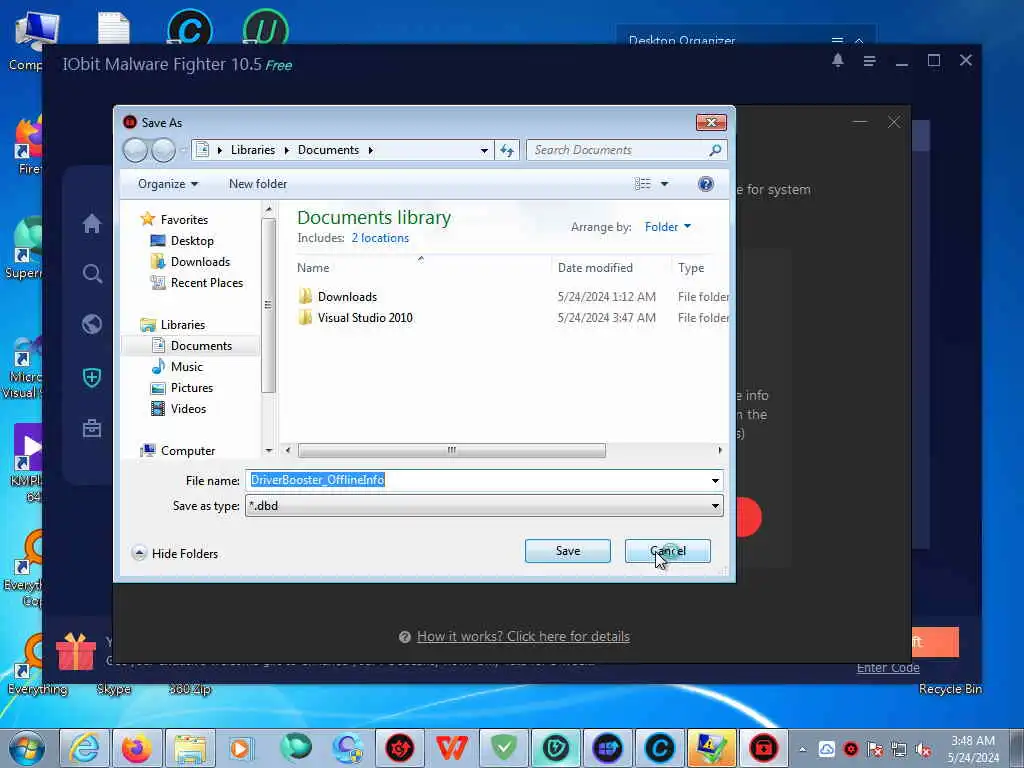Screen dimensions: 1024x768
Task: Open the Home icon in IObit sidebar
Action: (x=91, y=223)
